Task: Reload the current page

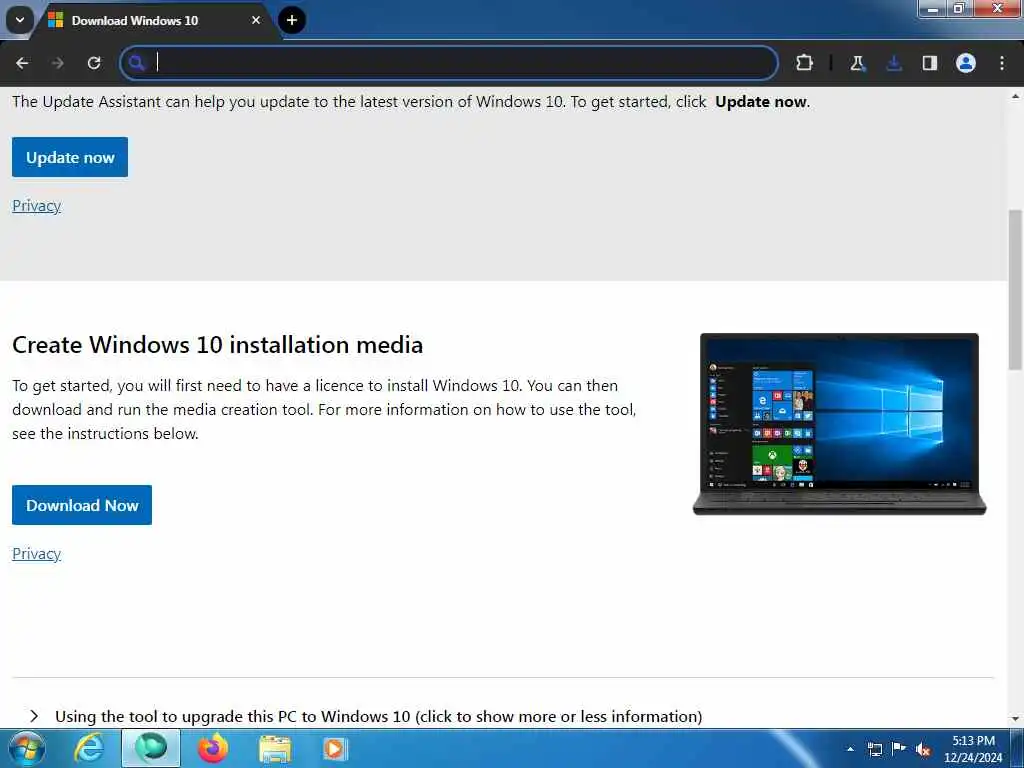Action: click(94, 63)
